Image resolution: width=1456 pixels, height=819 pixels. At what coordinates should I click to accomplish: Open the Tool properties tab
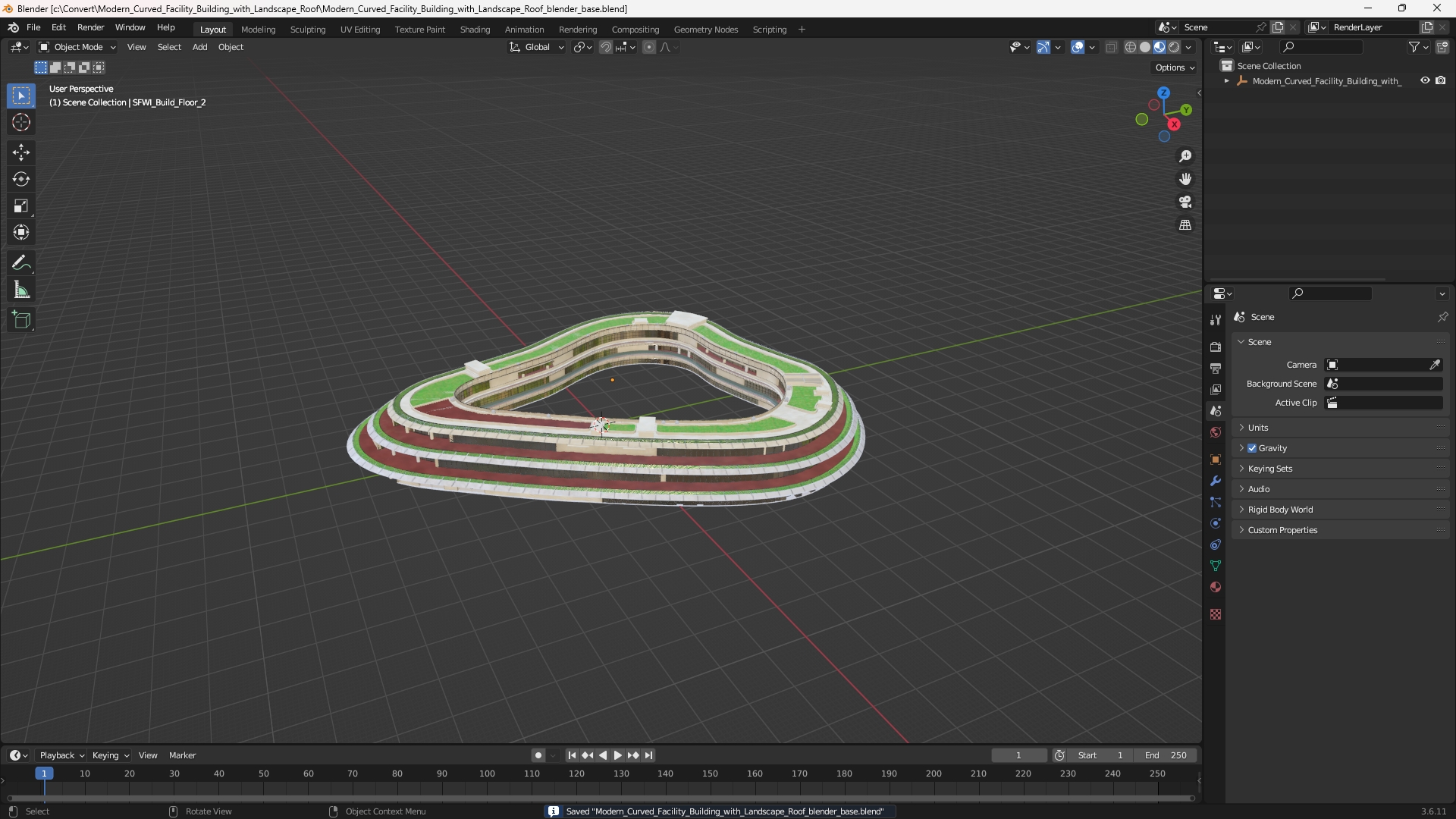click(1216, 320)
